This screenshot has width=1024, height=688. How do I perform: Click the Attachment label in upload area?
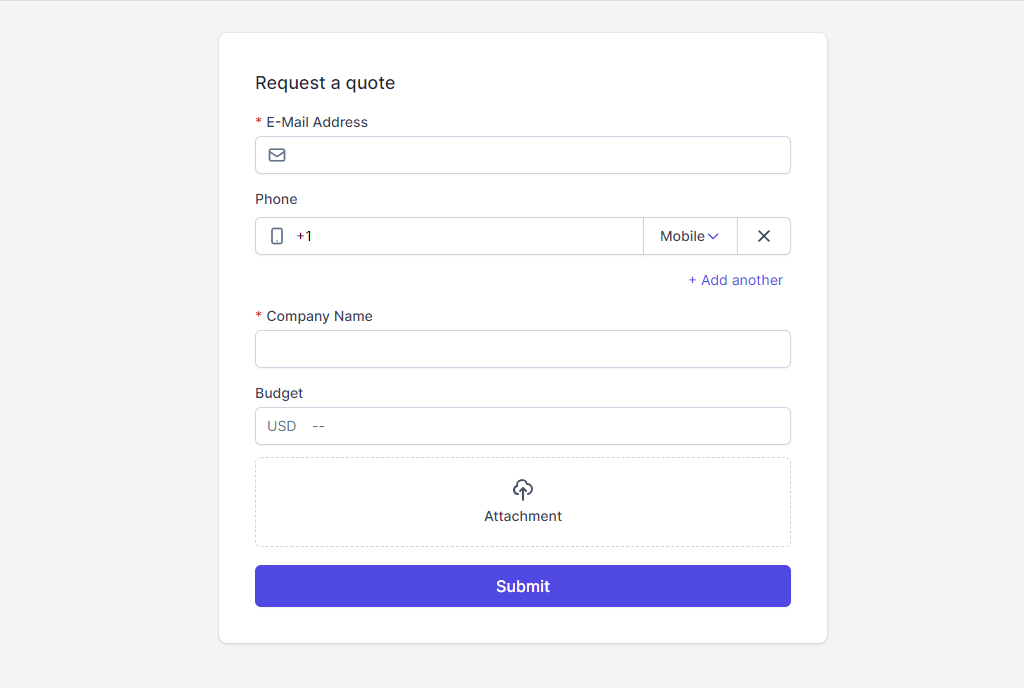tap(523, 516)
